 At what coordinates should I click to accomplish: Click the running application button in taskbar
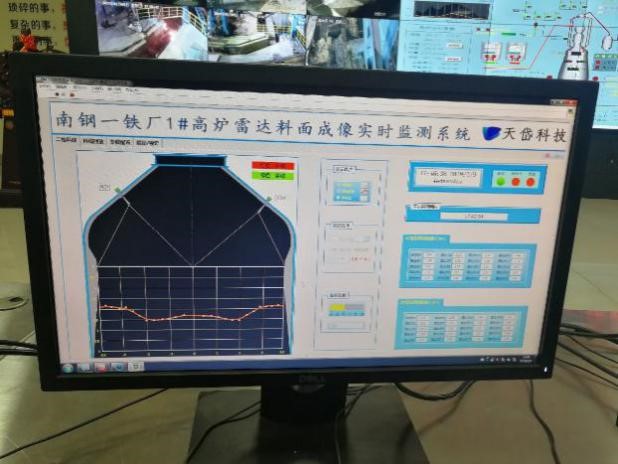click(136, 367)
